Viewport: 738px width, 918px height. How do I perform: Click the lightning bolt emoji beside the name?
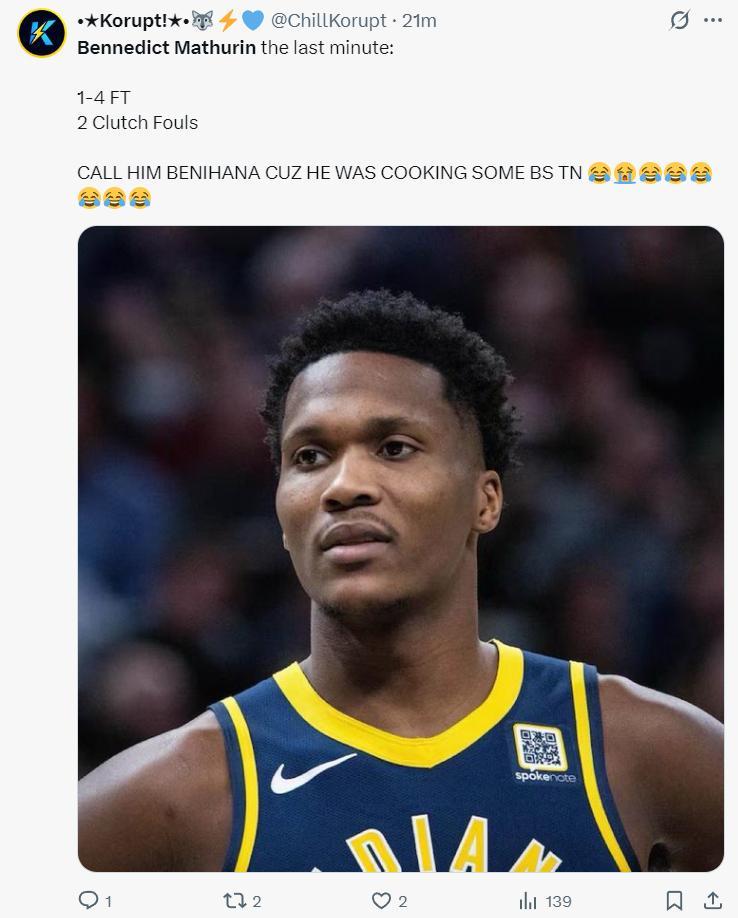(228, 20)
